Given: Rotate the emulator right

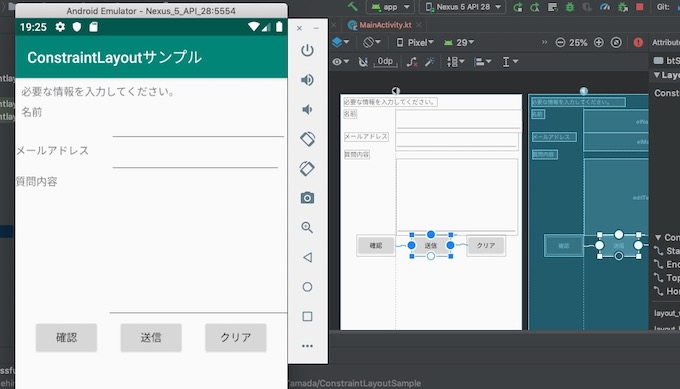Looking at the screenshot, I should click(x=307, y=168).
